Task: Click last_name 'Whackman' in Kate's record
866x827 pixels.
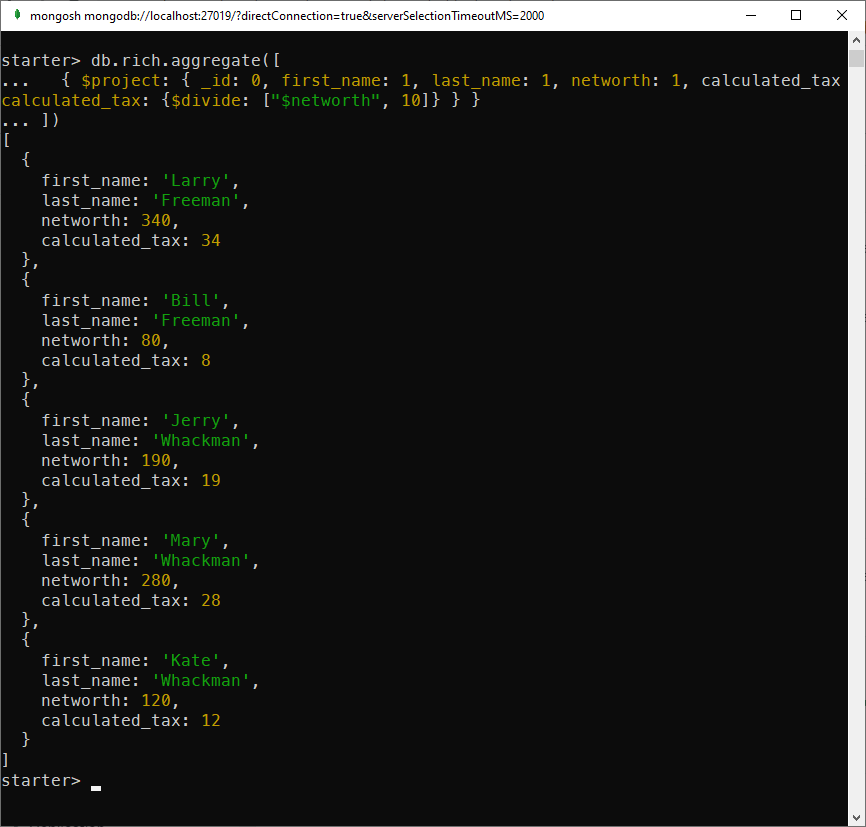Action: coord(200,681)
